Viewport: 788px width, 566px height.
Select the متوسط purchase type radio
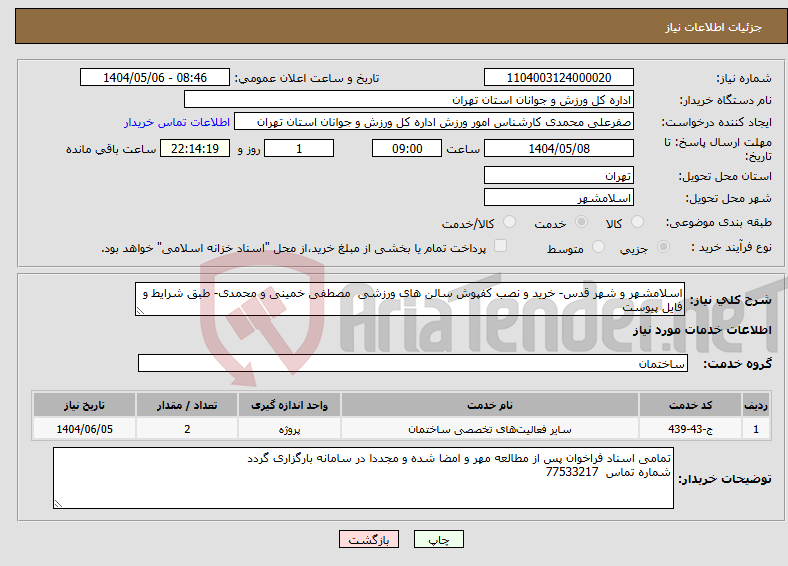pos(598,246)
